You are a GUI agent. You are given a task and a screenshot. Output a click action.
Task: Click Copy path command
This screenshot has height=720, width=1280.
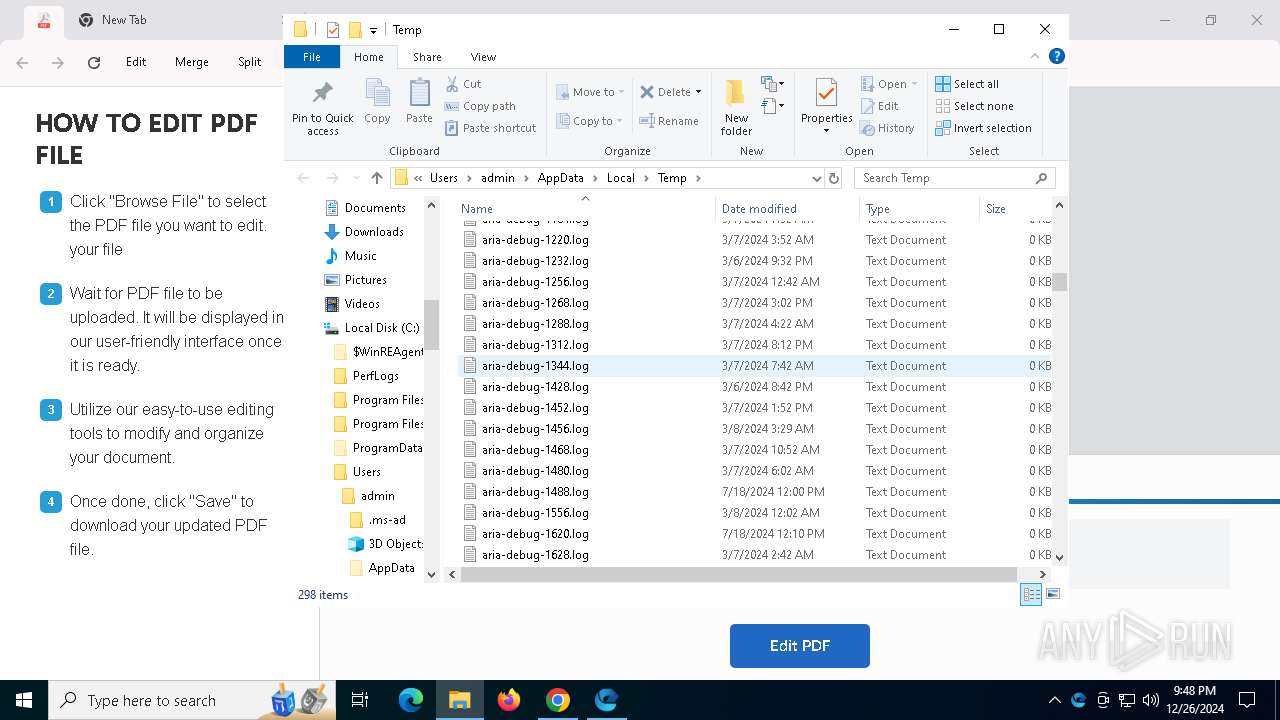click(x=480, y=106)
